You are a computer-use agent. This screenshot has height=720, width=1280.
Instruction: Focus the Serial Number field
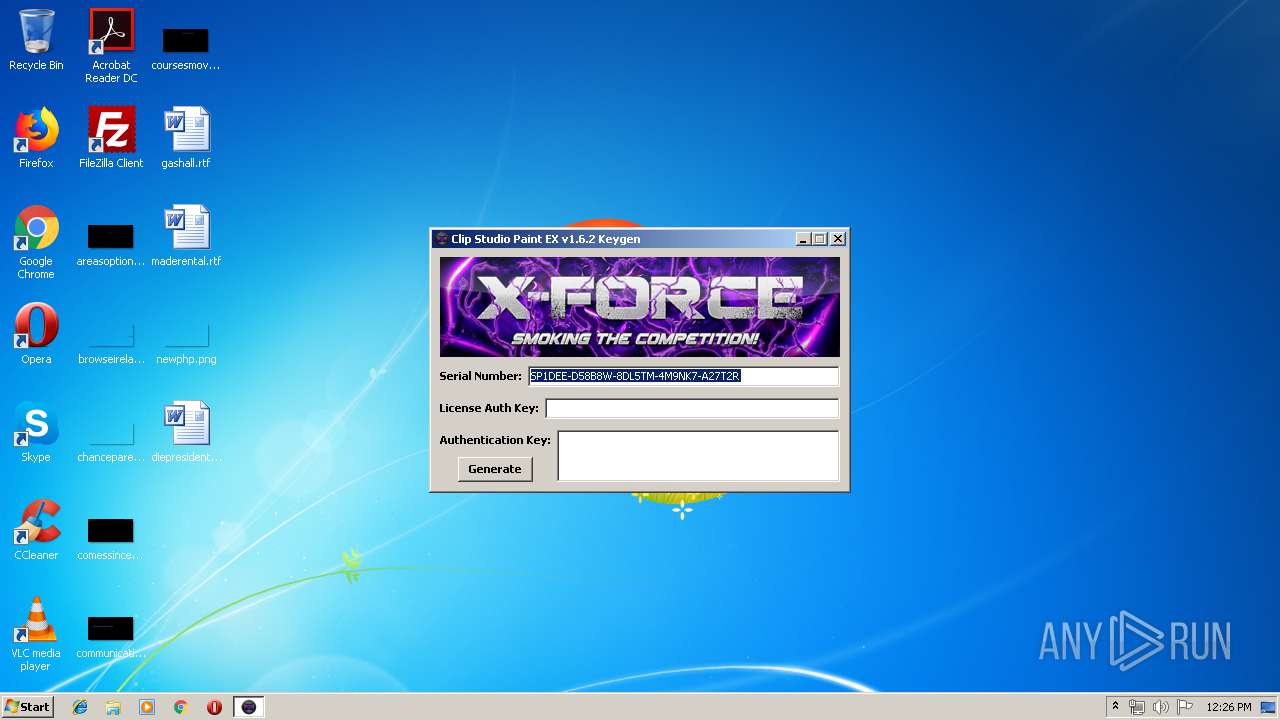[x=683, y=376]
